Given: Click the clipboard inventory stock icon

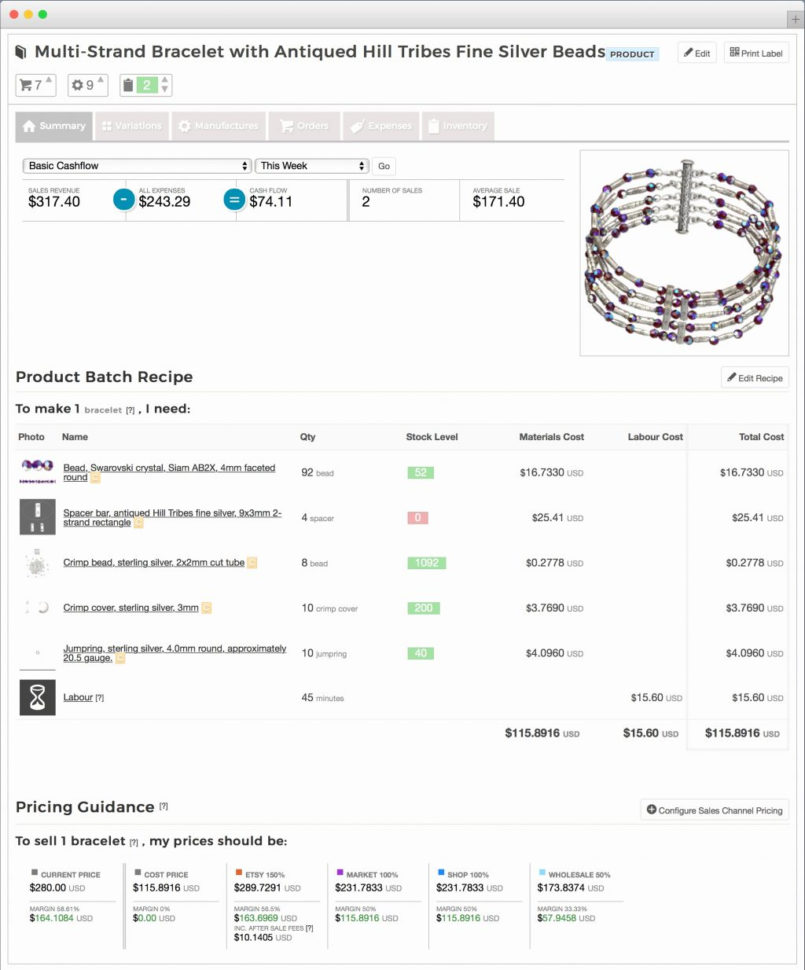Looking at the screenshot, I should pyautogui.click(x=128, y=85).
